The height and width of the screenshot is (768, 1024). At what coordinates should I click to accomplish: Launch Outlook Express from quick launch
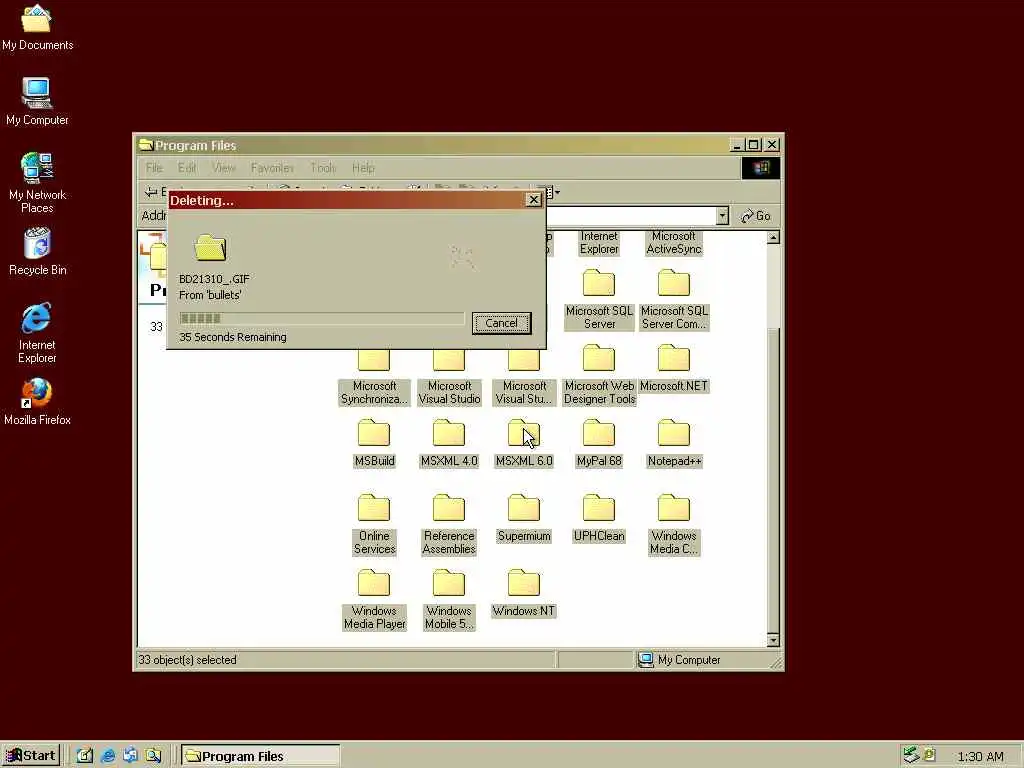pyautogui.click(x=130, y=756)
